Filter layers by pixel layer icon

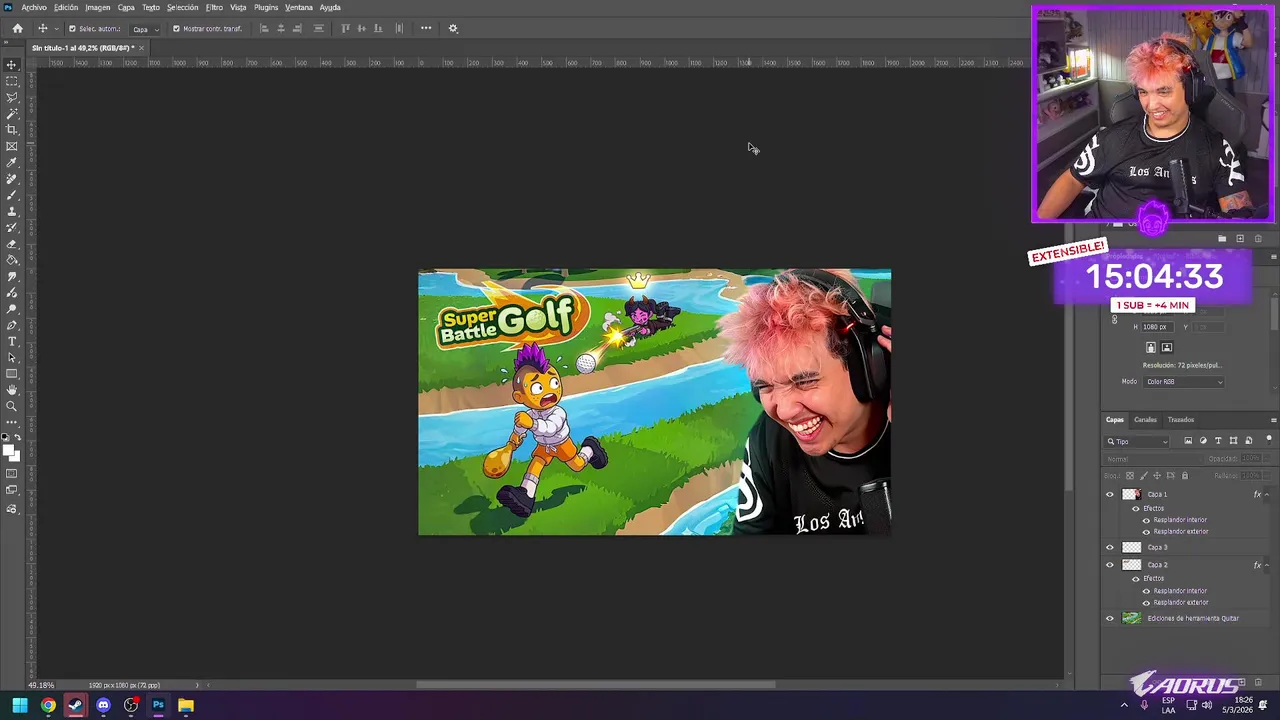tap(1188, 441)
